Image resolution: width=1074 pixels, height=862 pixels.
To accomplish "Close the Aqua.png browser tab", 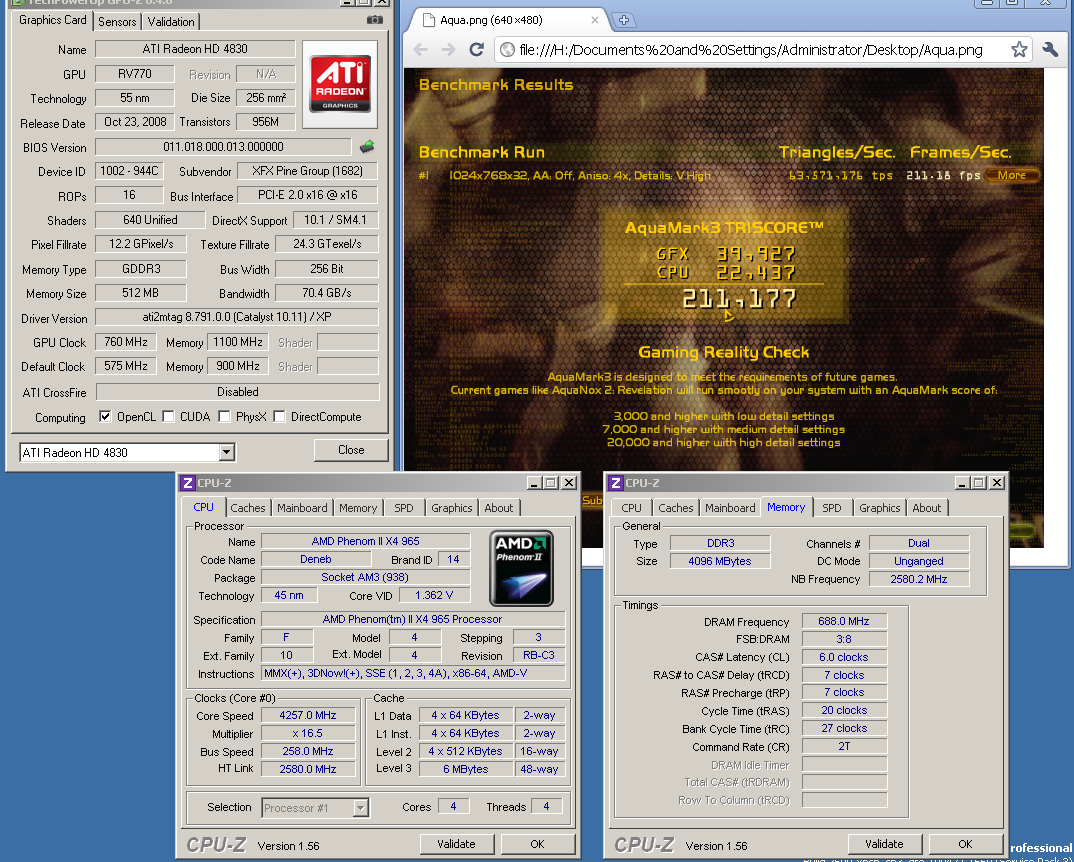I will (595, 20).
